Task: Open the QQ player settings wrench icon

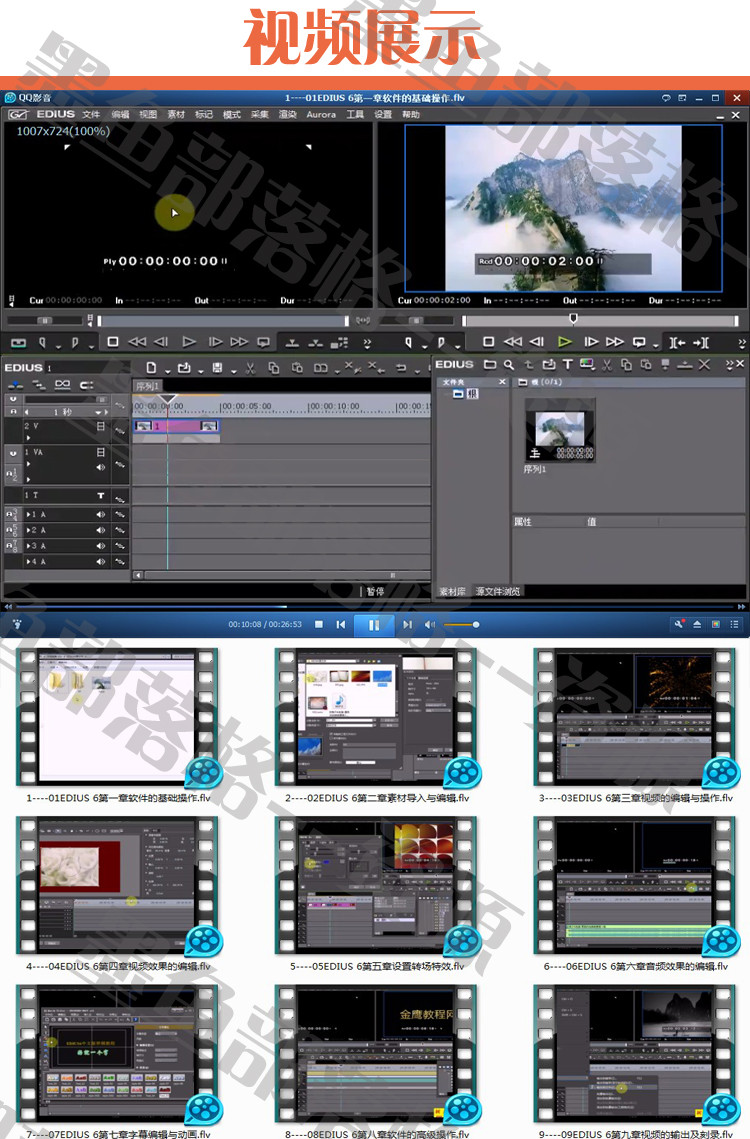Action: [679, 624]
